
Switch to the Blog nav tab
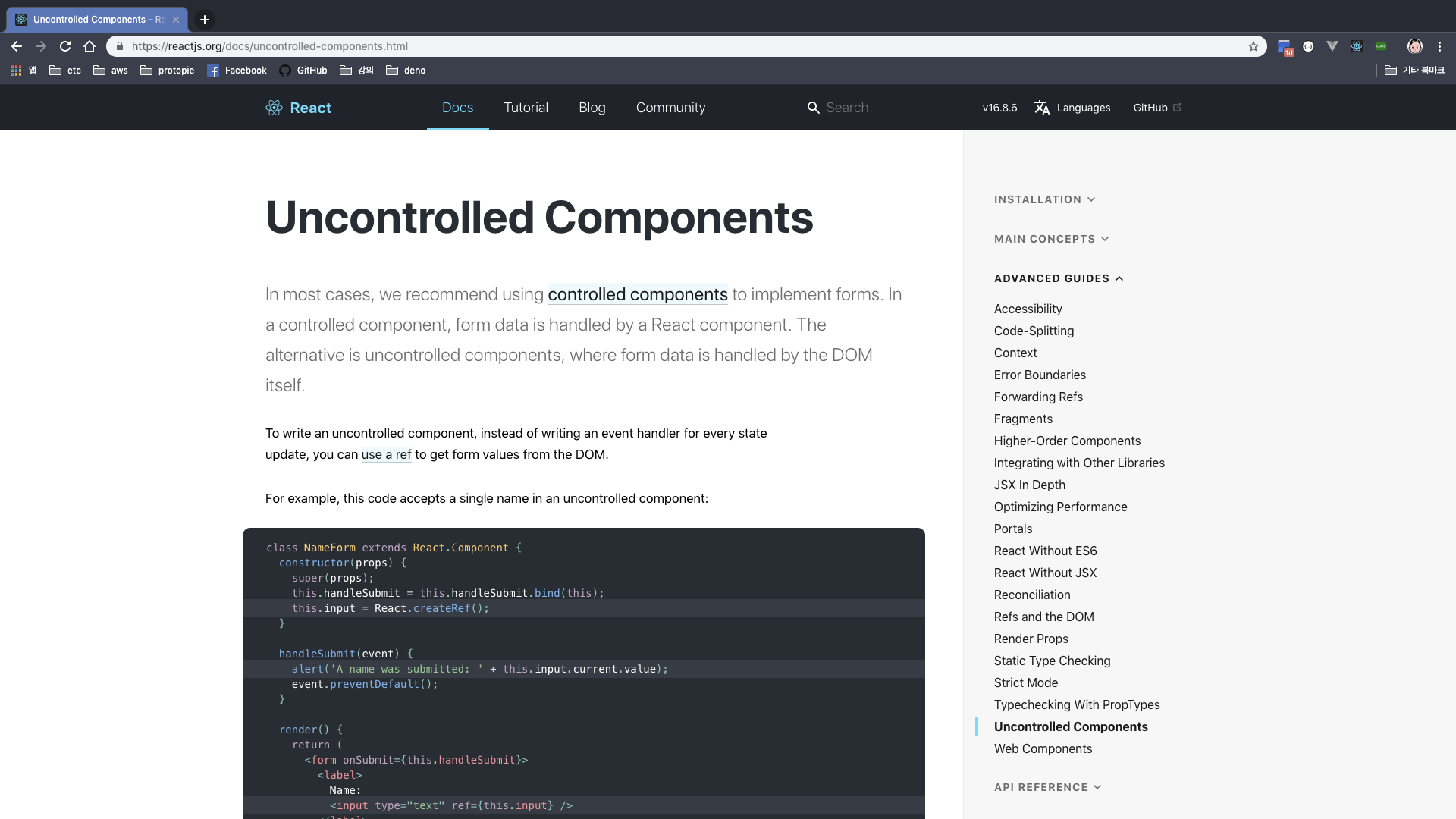pos(591,108)
